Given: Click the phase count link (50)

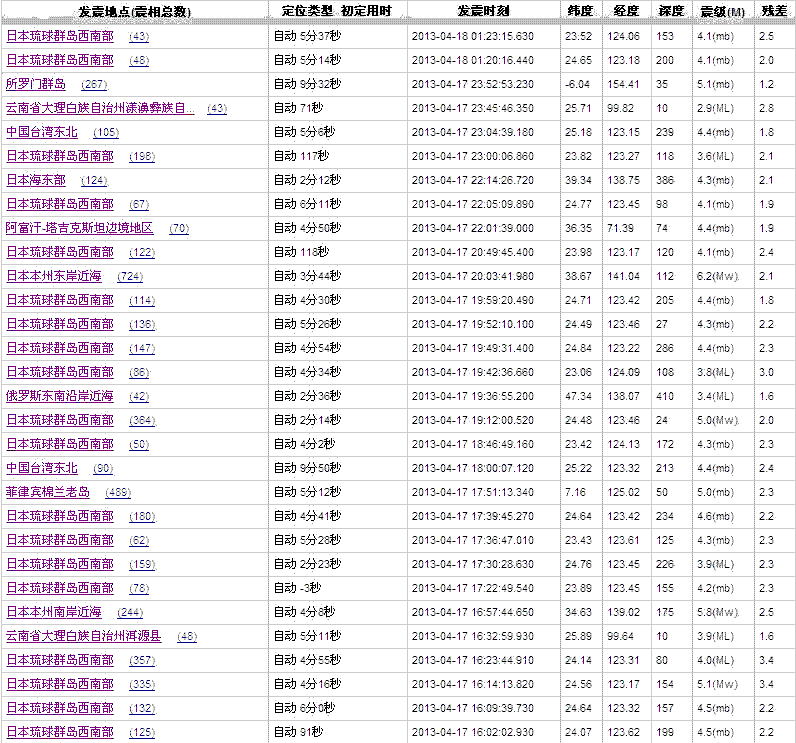Looking at the screenshot, I should click(139, 445).
